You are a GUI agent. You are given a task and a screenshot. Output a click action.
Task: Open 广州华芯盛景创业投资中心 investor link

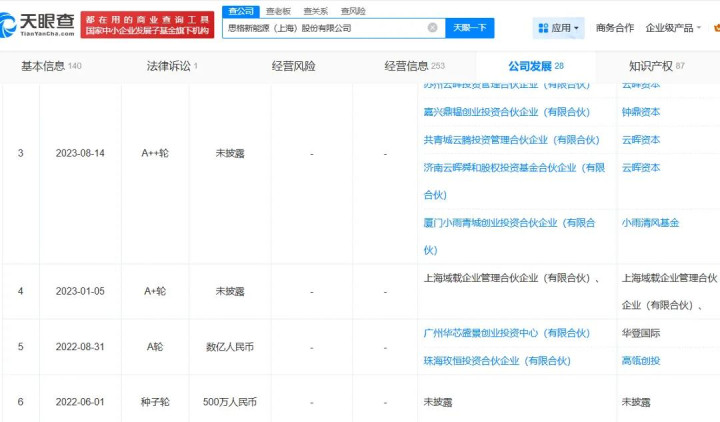506,333
